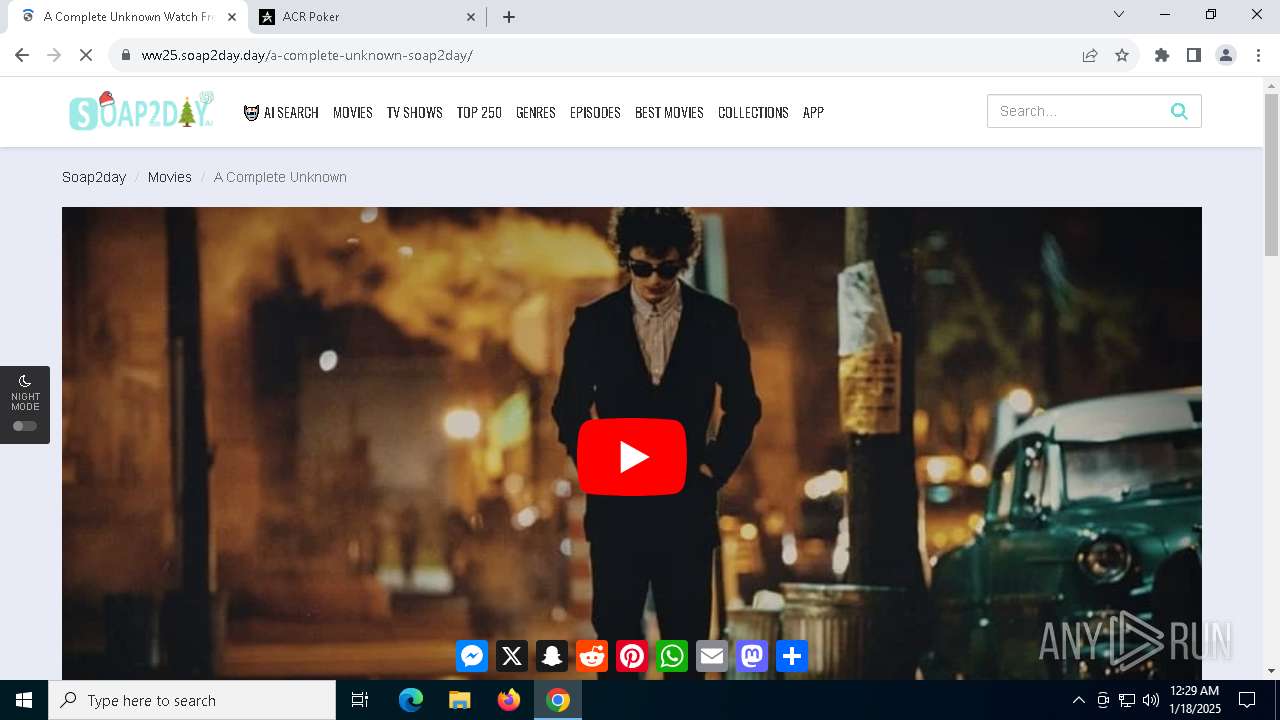
Task: Open AI Search menu item
Action: [281, 112]
